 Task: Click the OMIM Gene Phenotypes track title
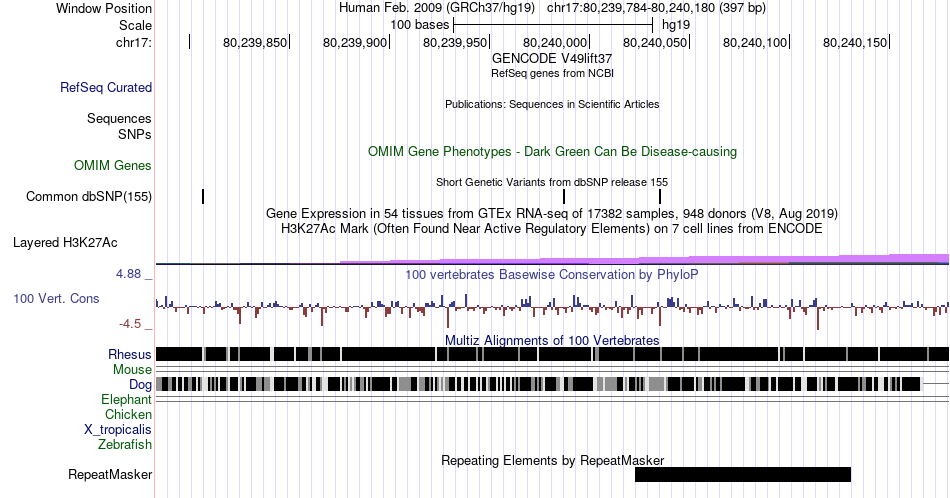coord(552,151)
